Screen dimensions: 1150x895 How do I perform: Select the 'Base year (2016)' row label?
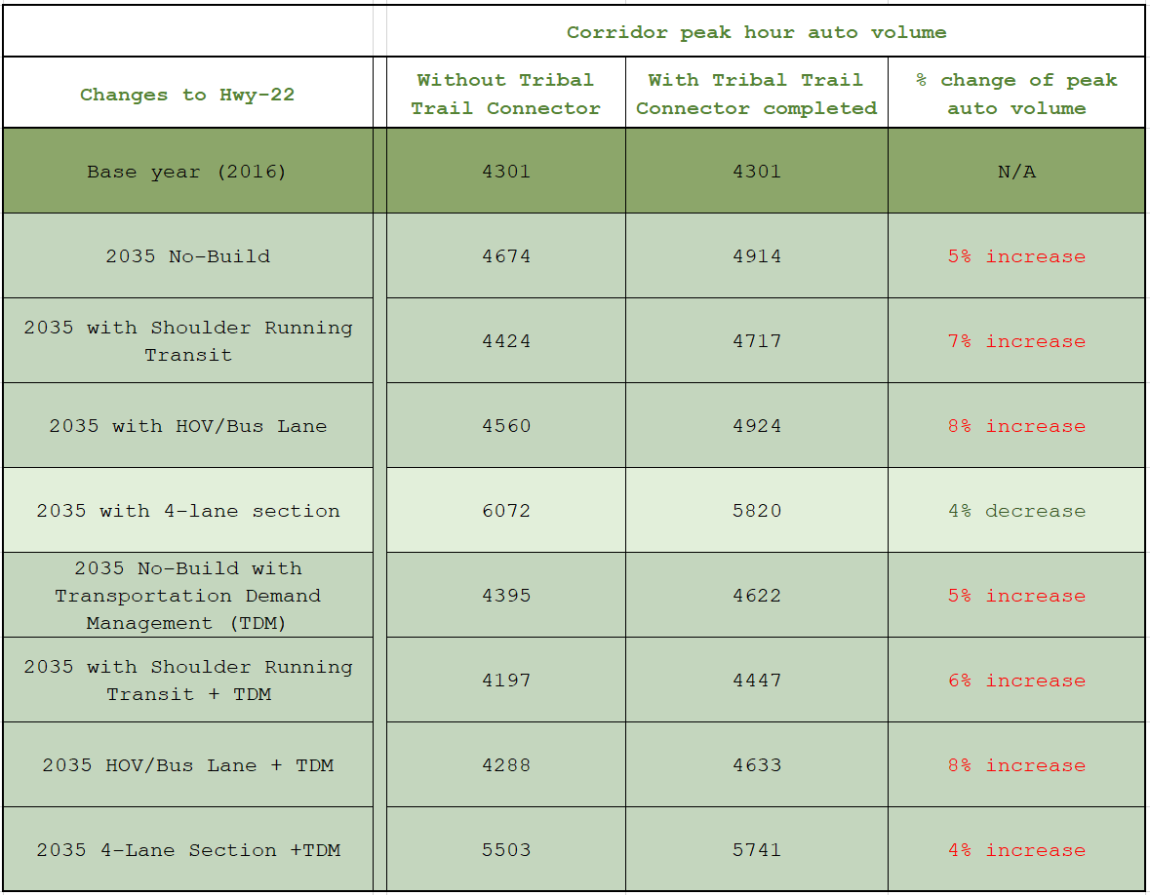[x=186, y=171]
